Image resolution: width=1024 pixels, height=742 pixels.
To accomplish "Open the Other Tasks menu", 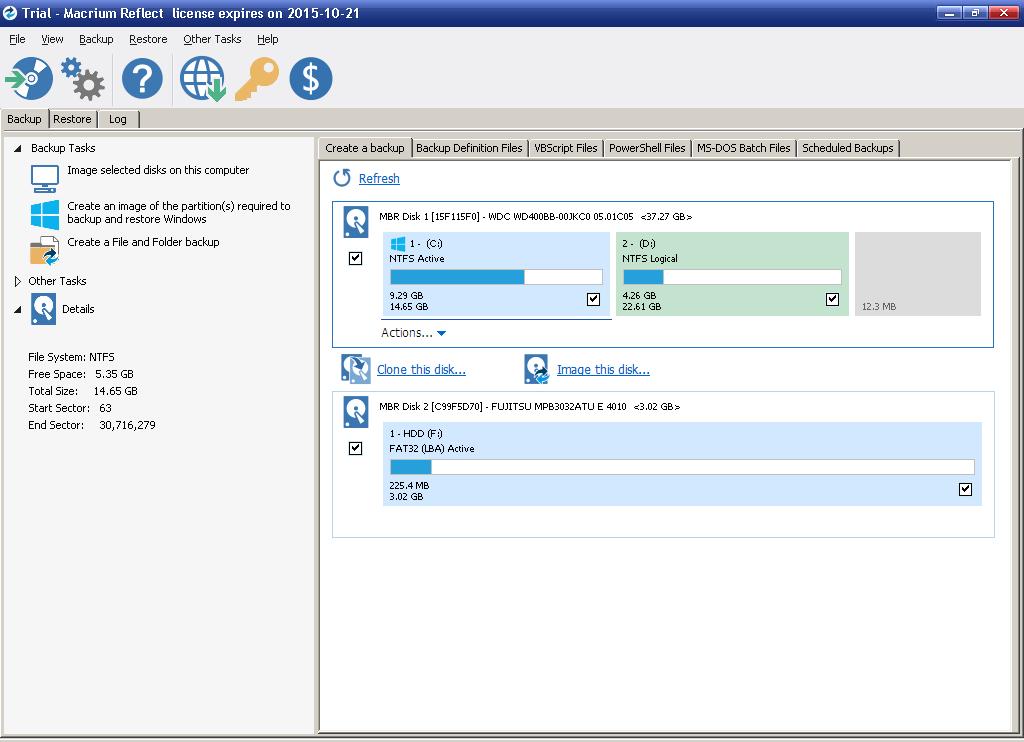I will pos(212,39).
